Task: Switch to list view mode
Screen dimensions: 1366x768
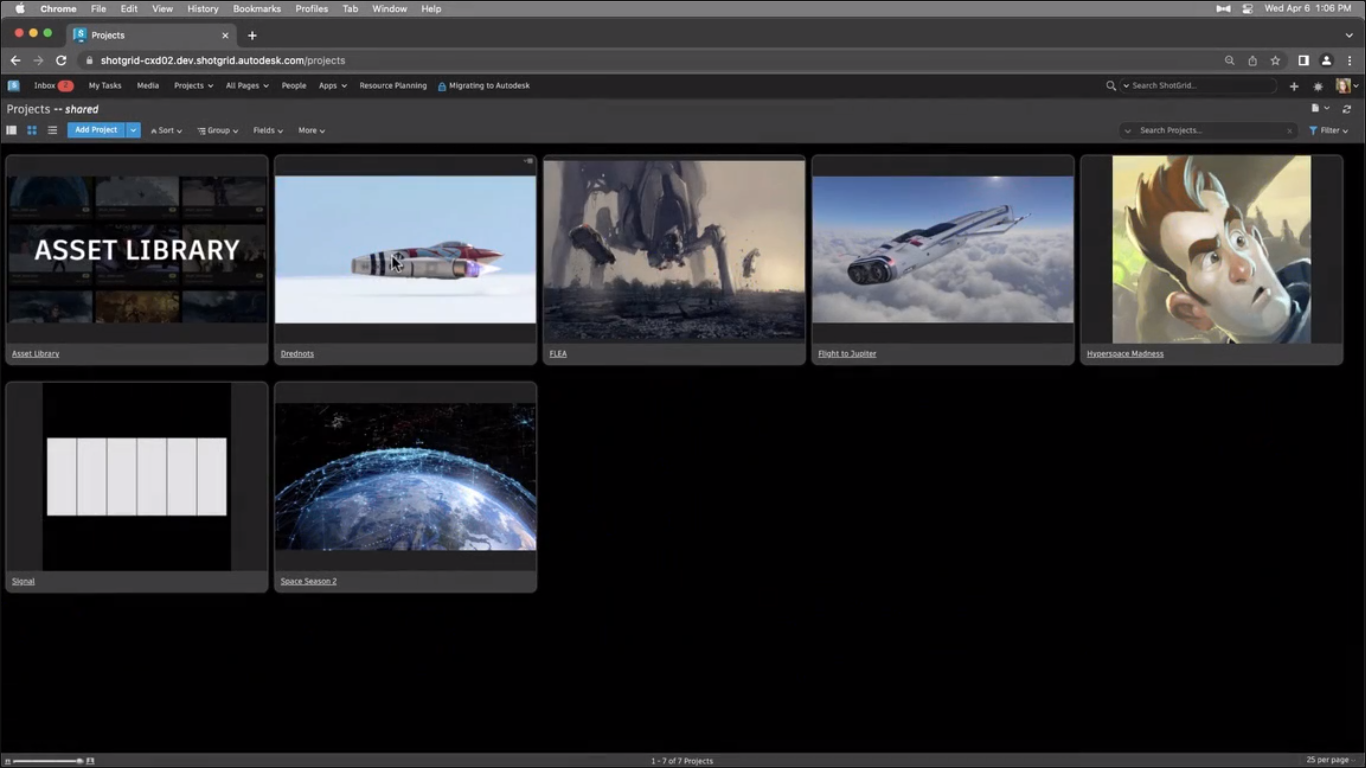Action: [x=52, y=130]
